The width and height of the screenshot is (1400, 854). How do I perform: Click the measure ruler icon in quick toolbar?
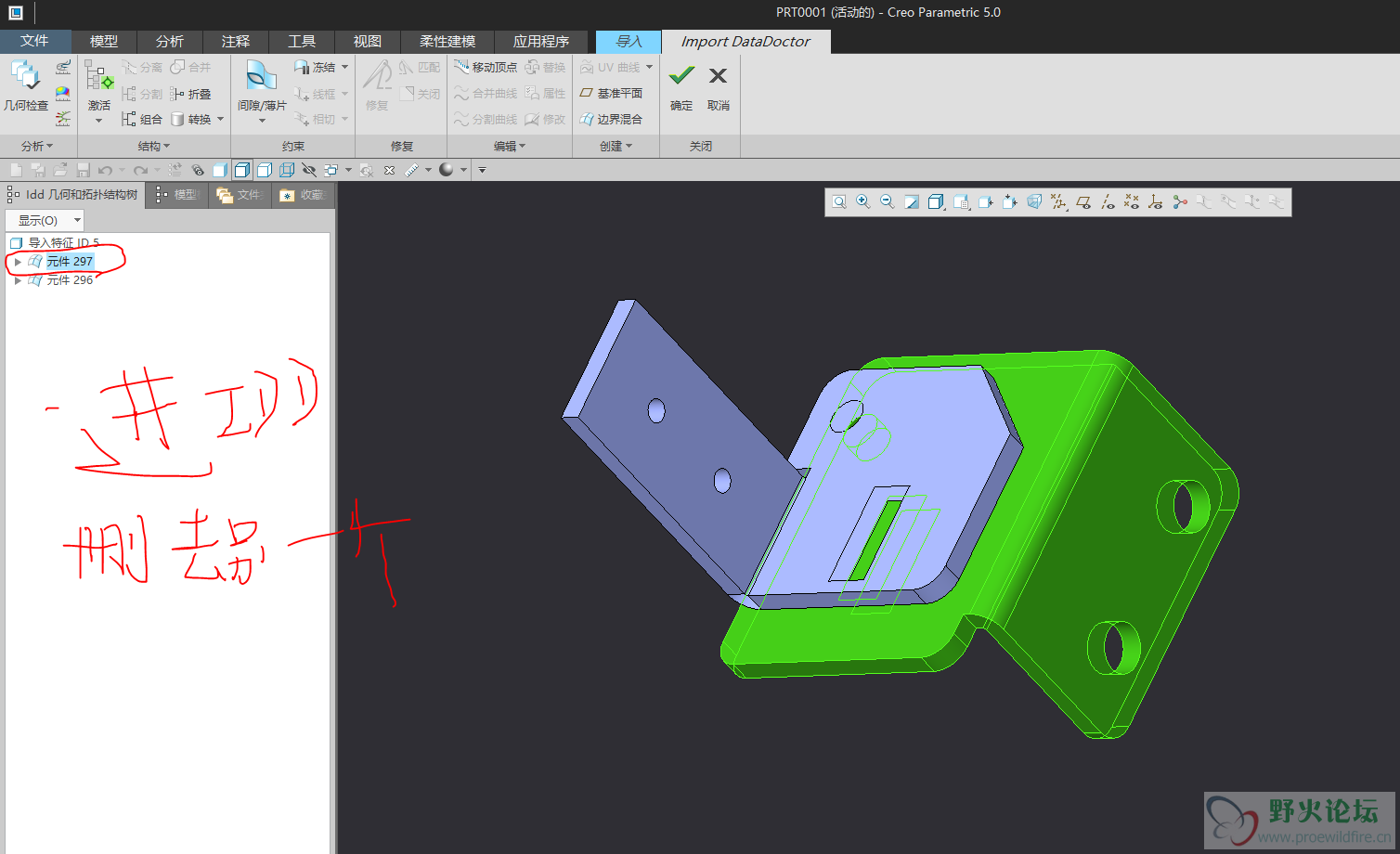(x=411, y=170)
